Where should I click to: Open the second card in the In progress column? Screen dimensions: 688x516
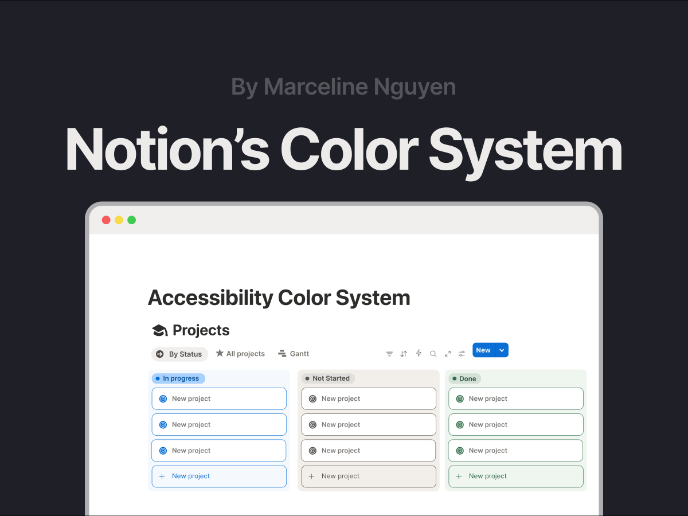(219, 425)
